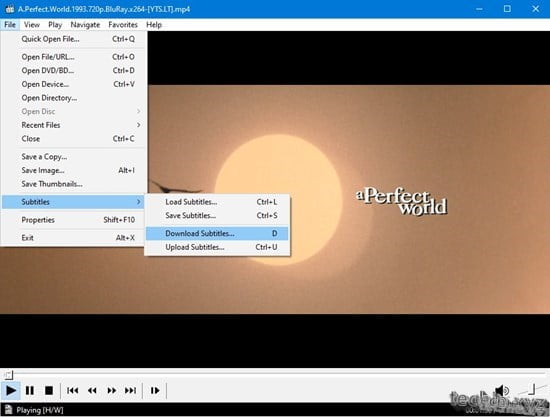Maximize the player window

tap(507, 9)
